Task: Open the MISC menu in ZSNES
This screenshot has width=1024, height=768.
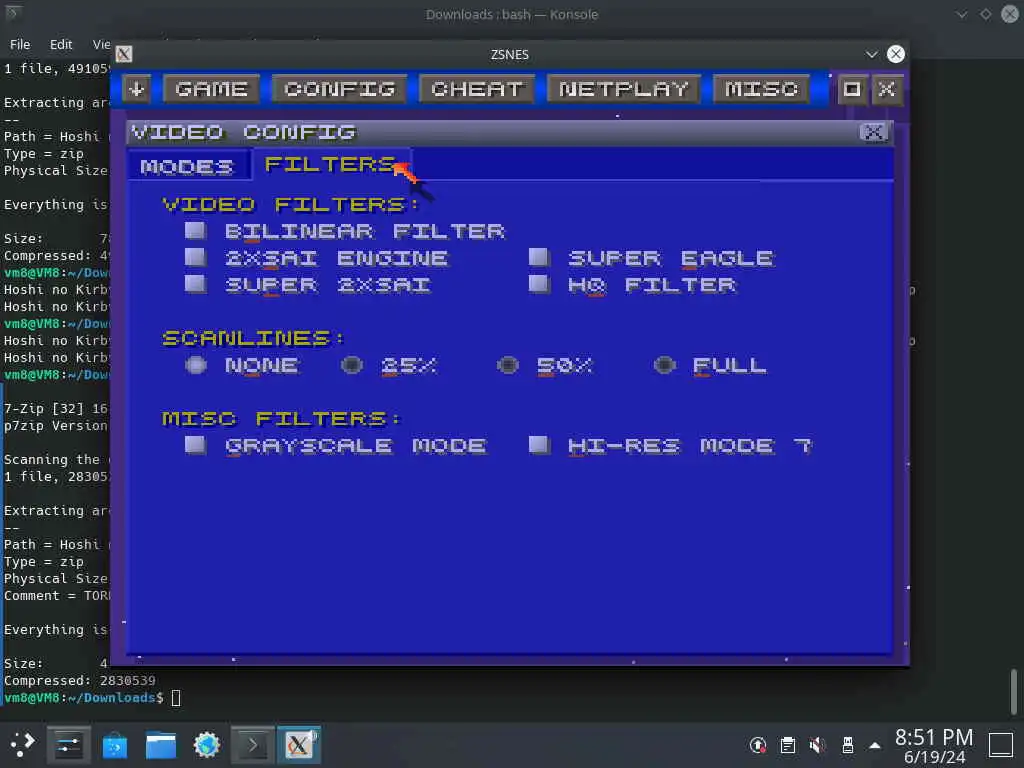Action: [761, 89]
